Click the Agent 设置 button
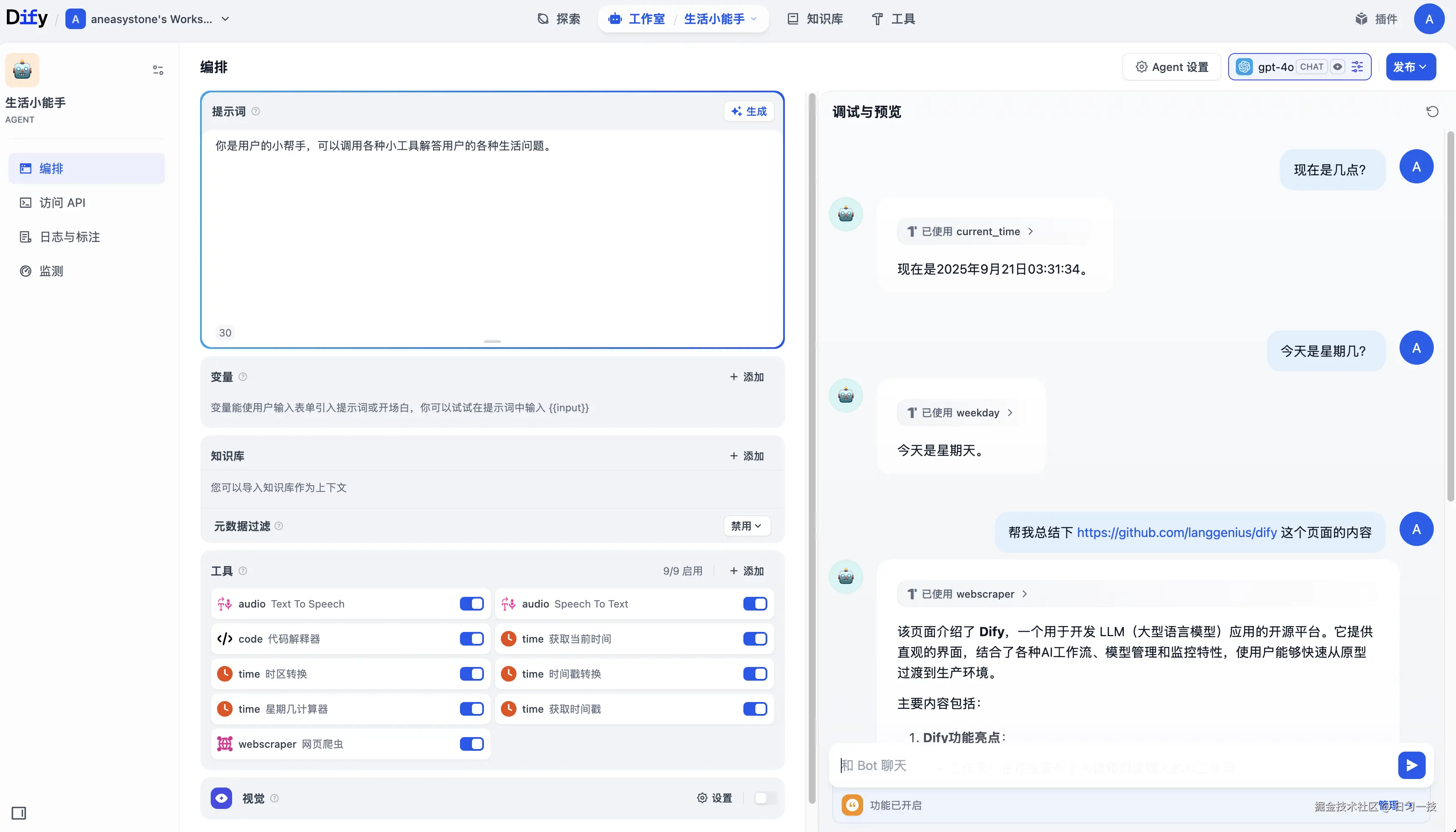The height and width of the screenshot is (832, 1456). 1172,67
